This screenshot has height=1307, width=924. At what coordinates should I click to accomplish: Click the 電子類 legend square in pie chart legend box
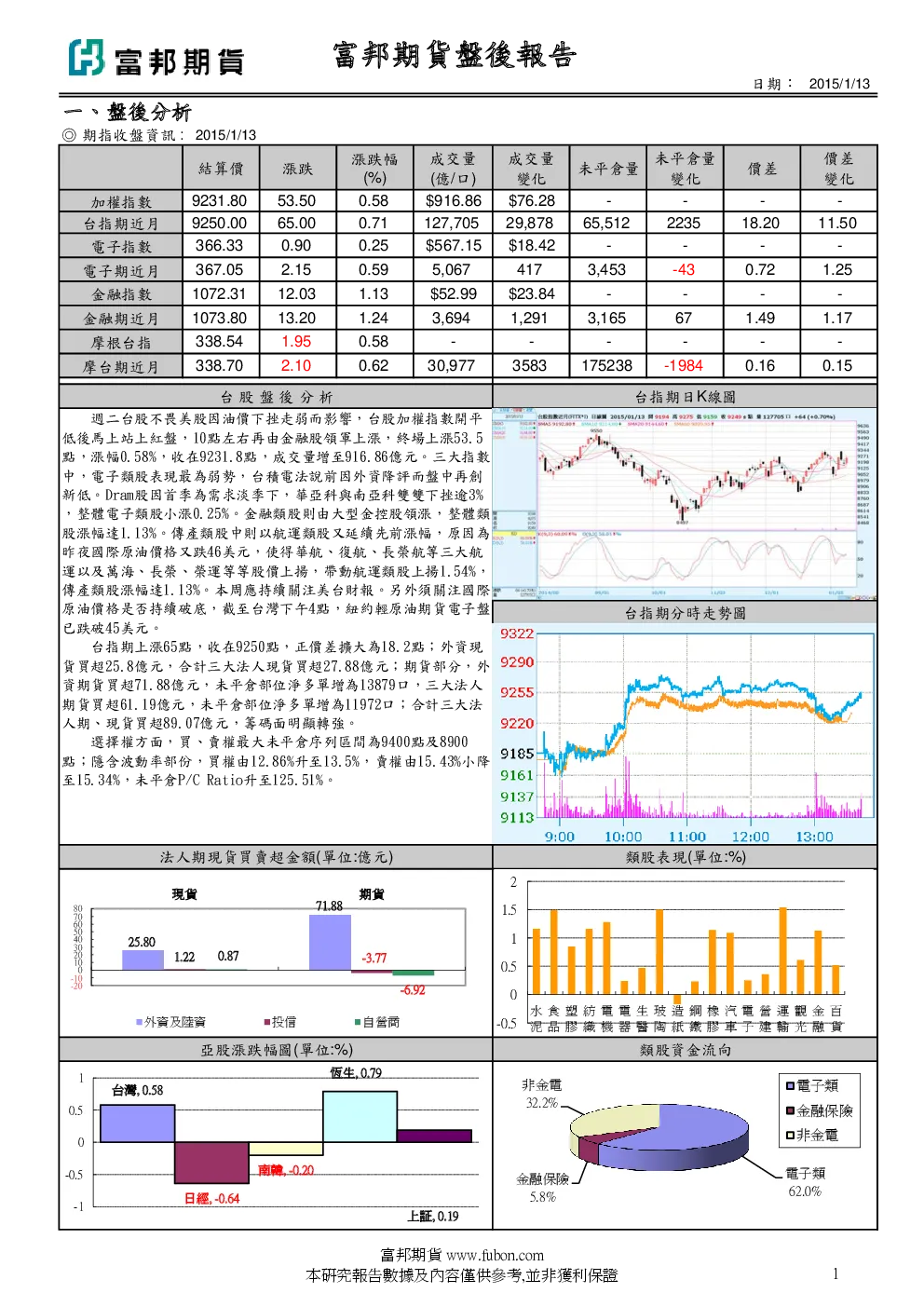(790, 1085)
